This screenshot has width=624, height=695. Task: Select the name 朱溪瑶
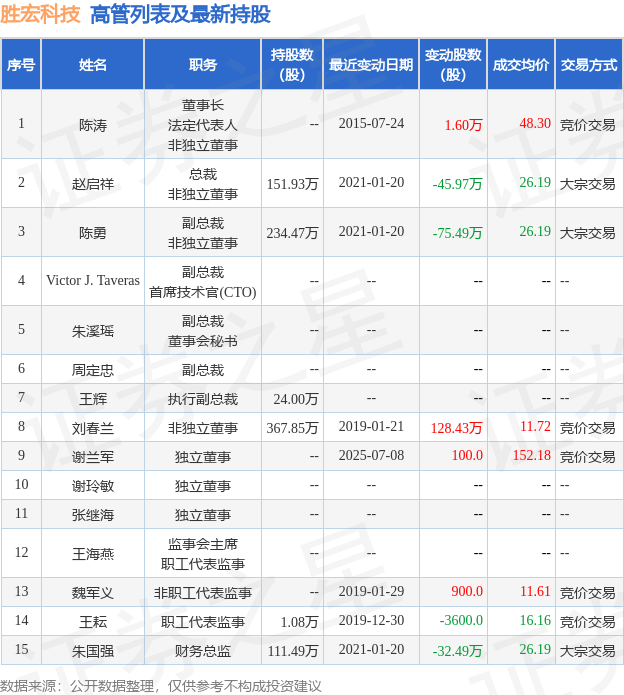(93, 331)
